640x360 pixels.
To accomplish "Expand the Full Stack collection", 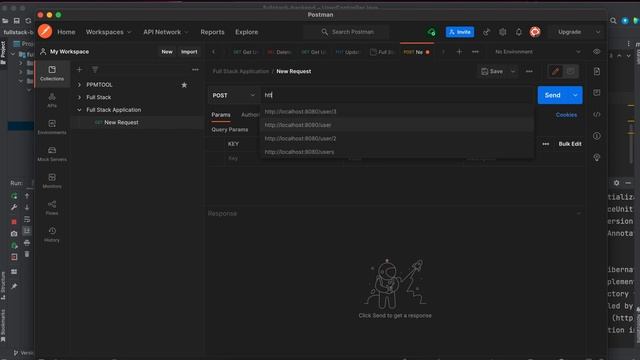I will pos(79,98).
